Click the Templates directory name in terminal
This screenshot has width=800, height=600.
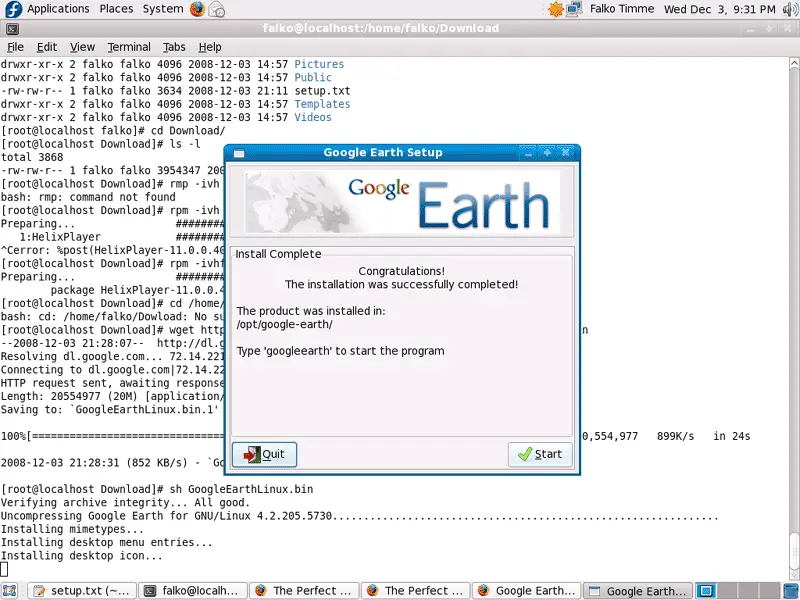pyautogui.click(x=322, y=104)
